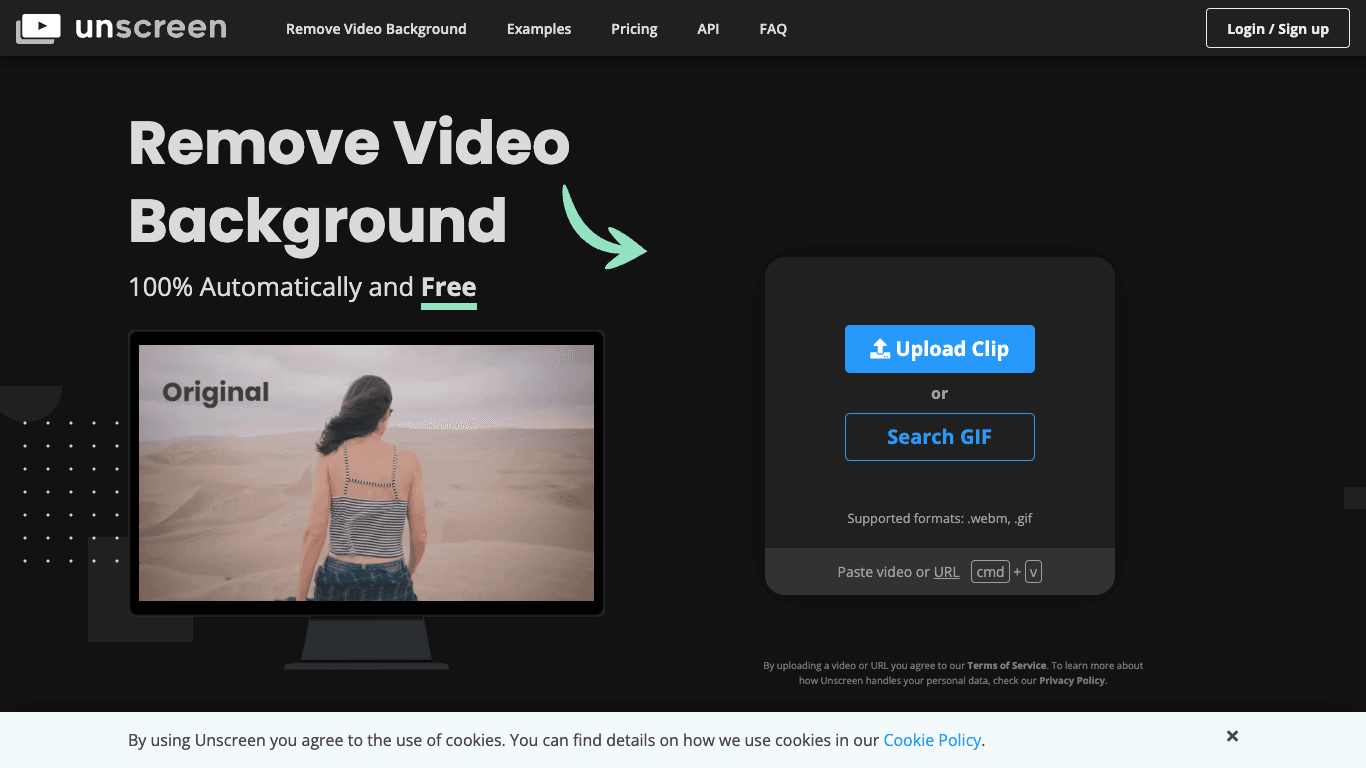Screen dimensions: 1366x768
Task: Click the Search GIF button
Action: [939, 437]
